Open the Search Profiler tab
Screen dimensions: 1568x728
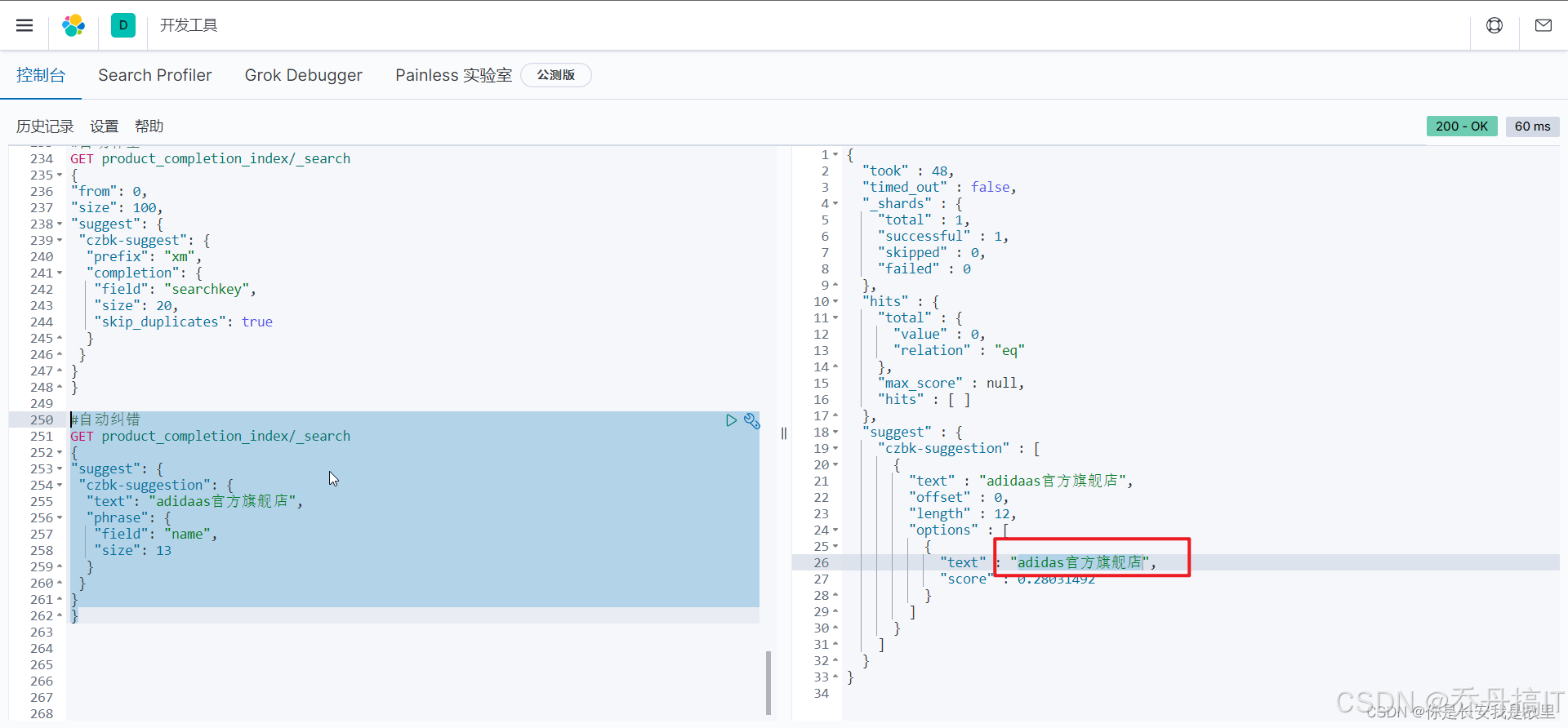(x=155, y=75)
